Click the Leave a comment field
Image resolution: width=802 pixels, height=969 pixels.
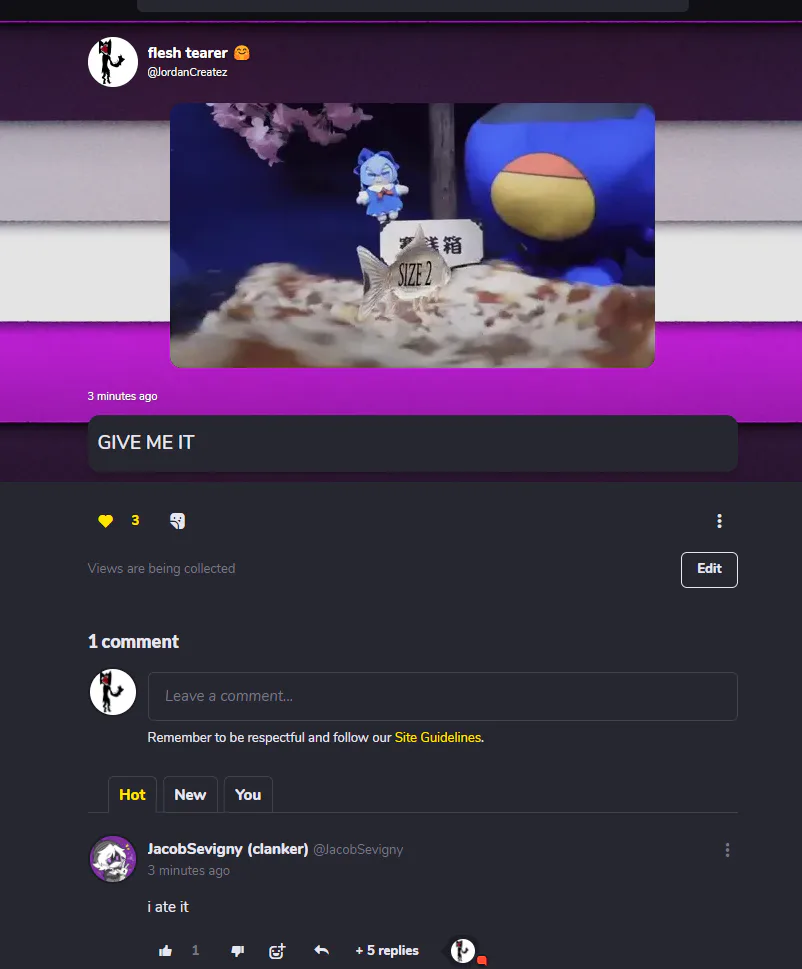(442, 696)
